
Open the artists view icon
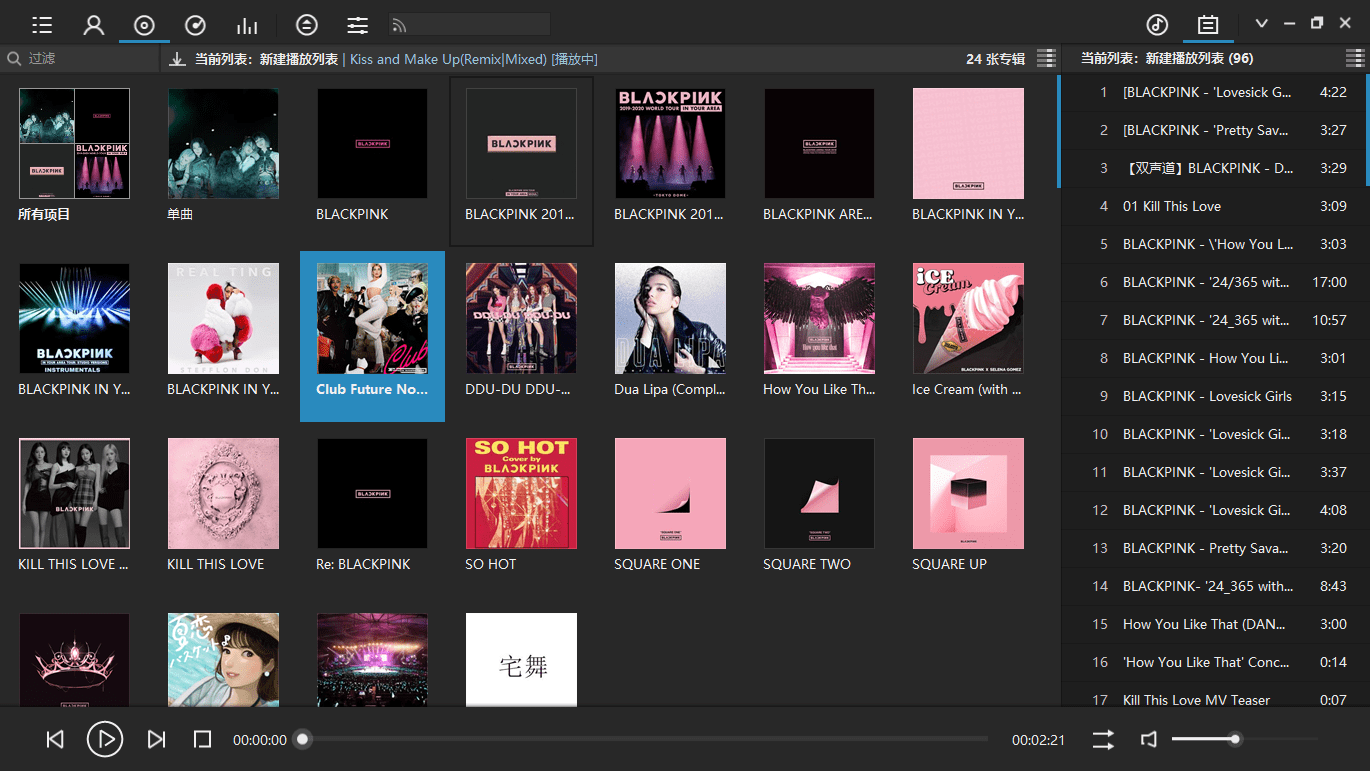click(x=93, y=25)
